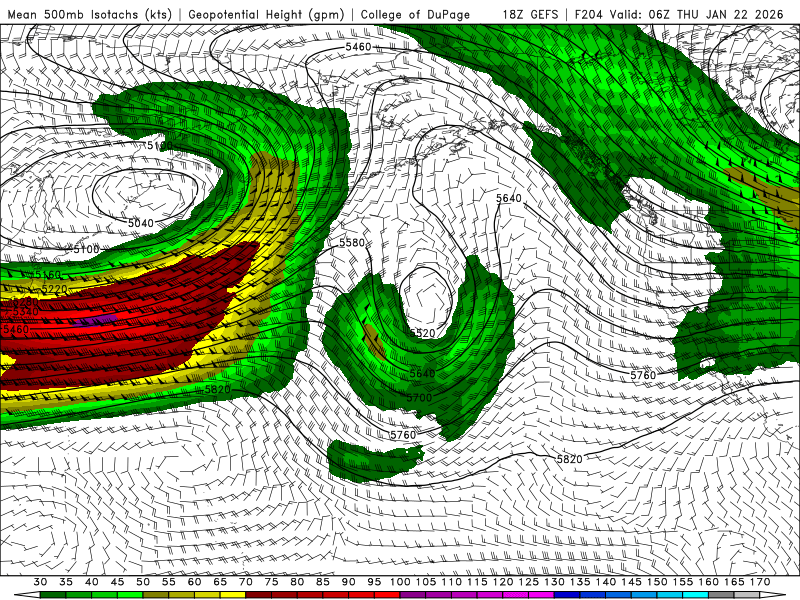The height and width of the screenshot is (600, 800).
Task: Select the "College of DuPage" header label
Action: [x=415, y=15]
